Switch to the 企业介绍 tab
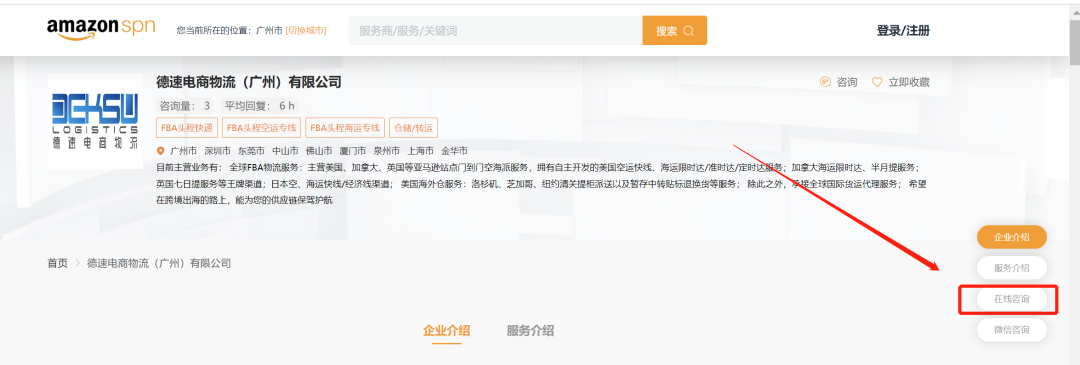Viewport: 1080px width, 365px height. 446,331
